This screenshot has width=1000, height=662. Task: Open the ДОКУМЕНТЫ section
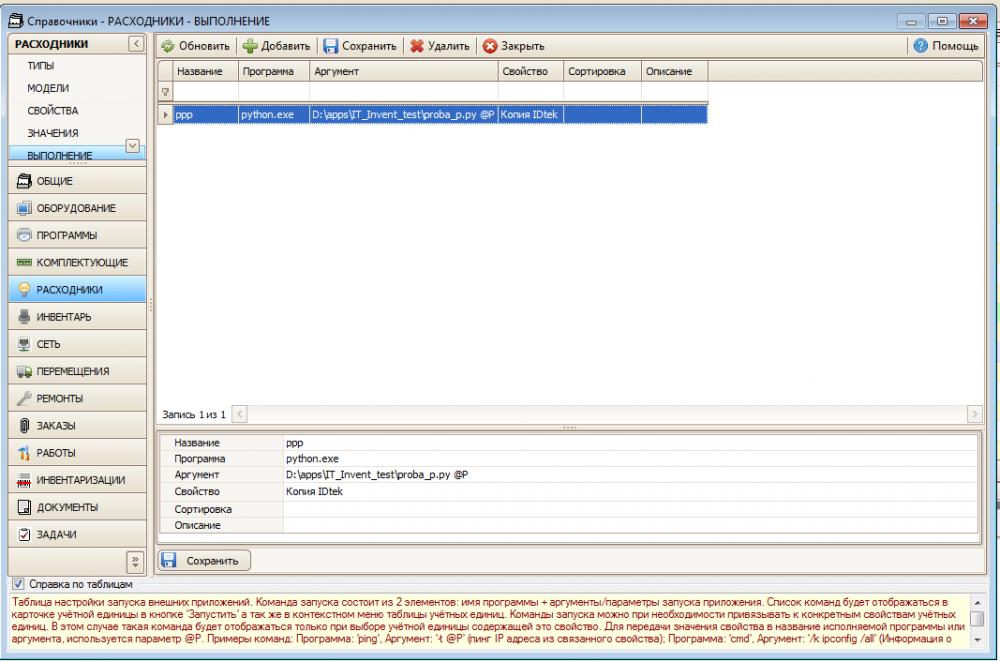(x=77, y=508)
